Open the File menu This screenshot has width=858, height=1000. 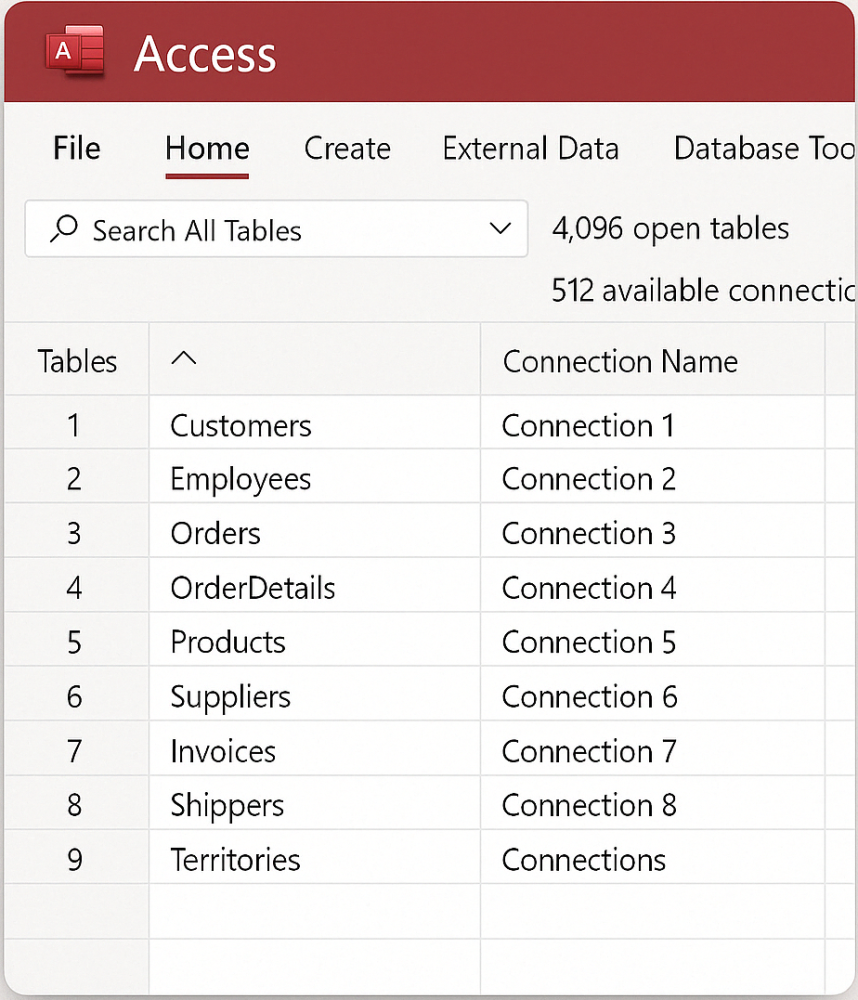point(77,149)
